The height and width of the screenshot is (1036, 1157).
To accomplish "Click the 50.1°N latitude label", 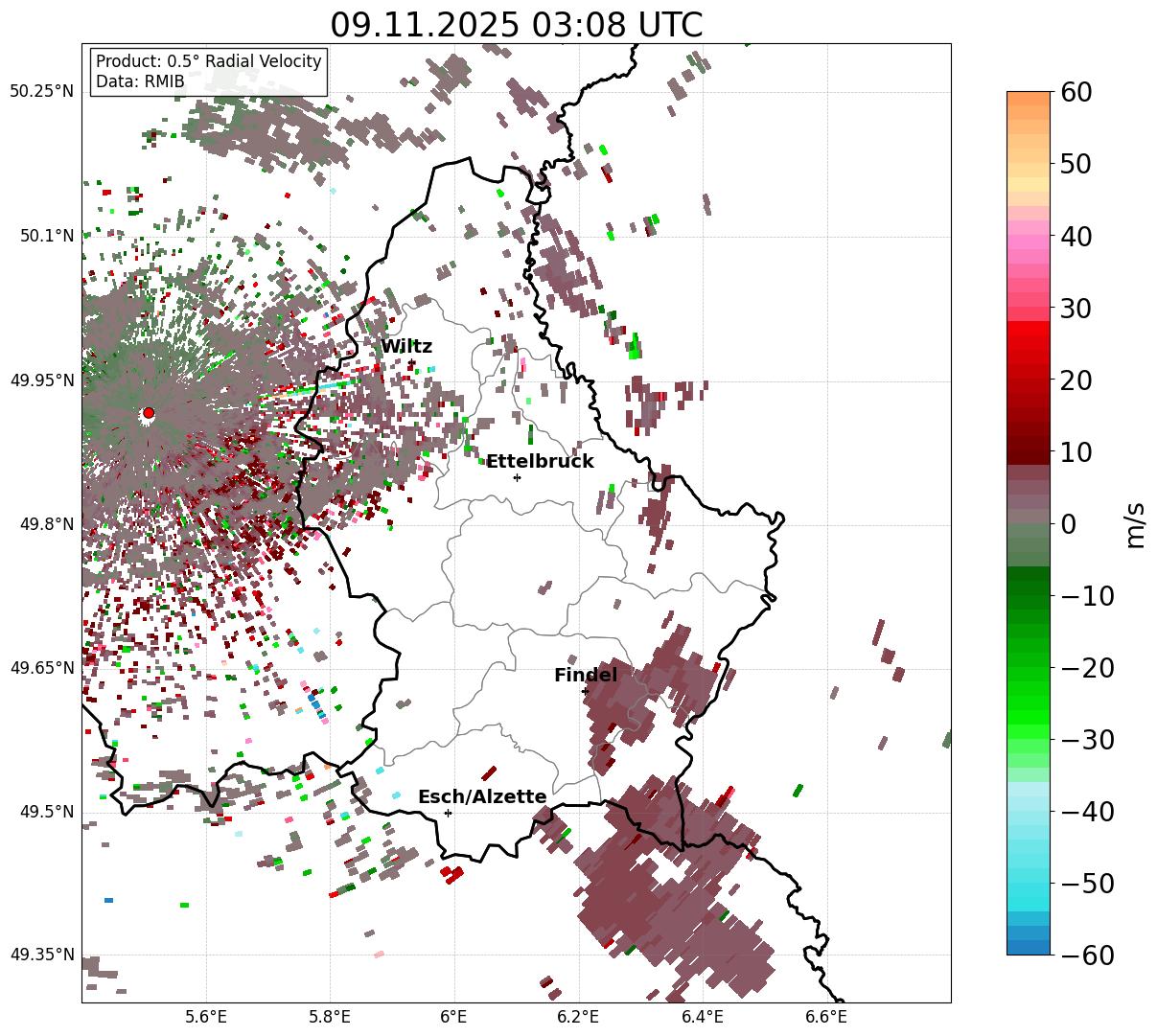I will click(x=46, y=236).
